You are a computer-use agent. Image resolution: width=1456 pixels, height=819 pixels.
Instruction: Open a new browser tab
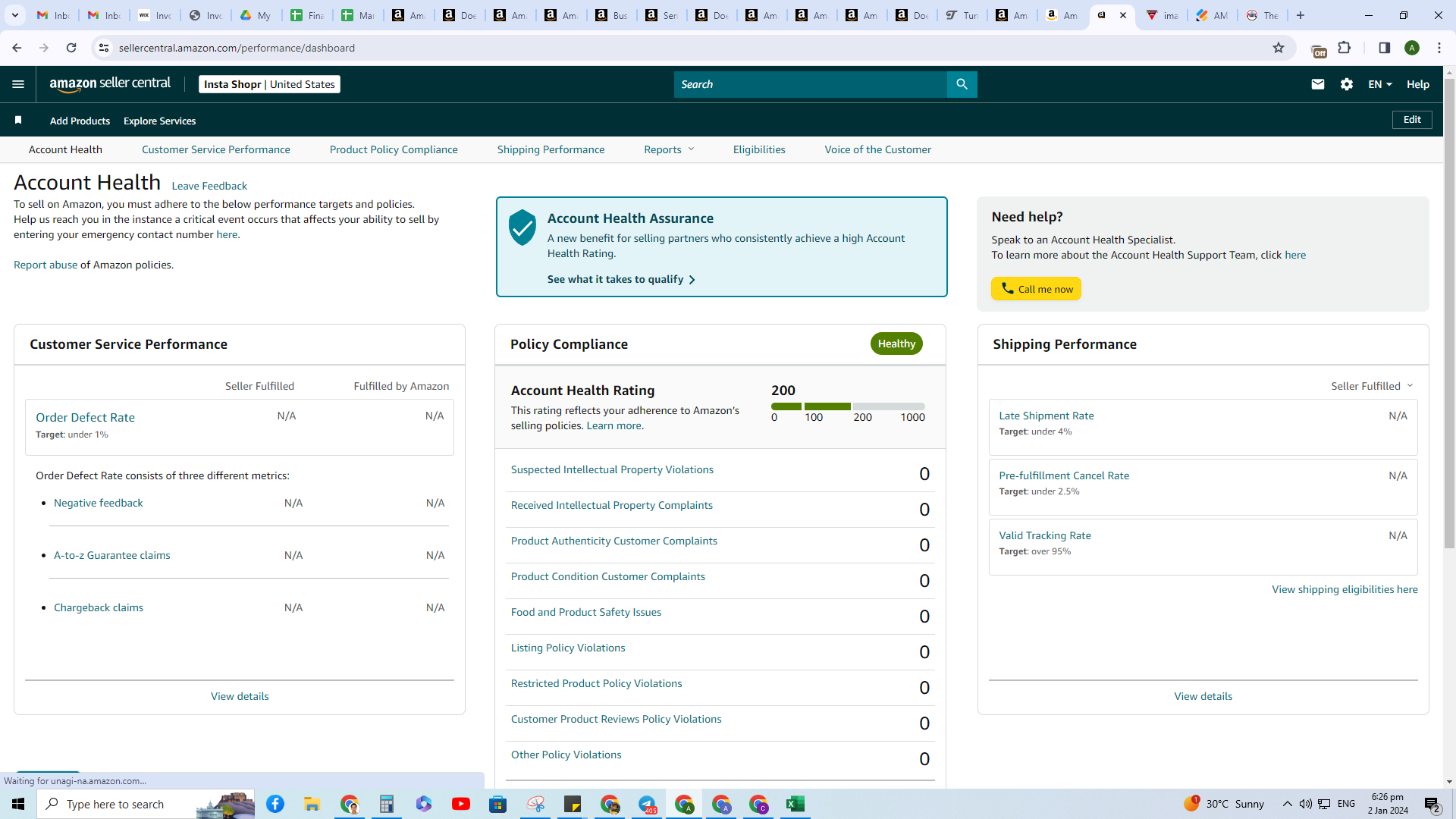pos(1301,15)
